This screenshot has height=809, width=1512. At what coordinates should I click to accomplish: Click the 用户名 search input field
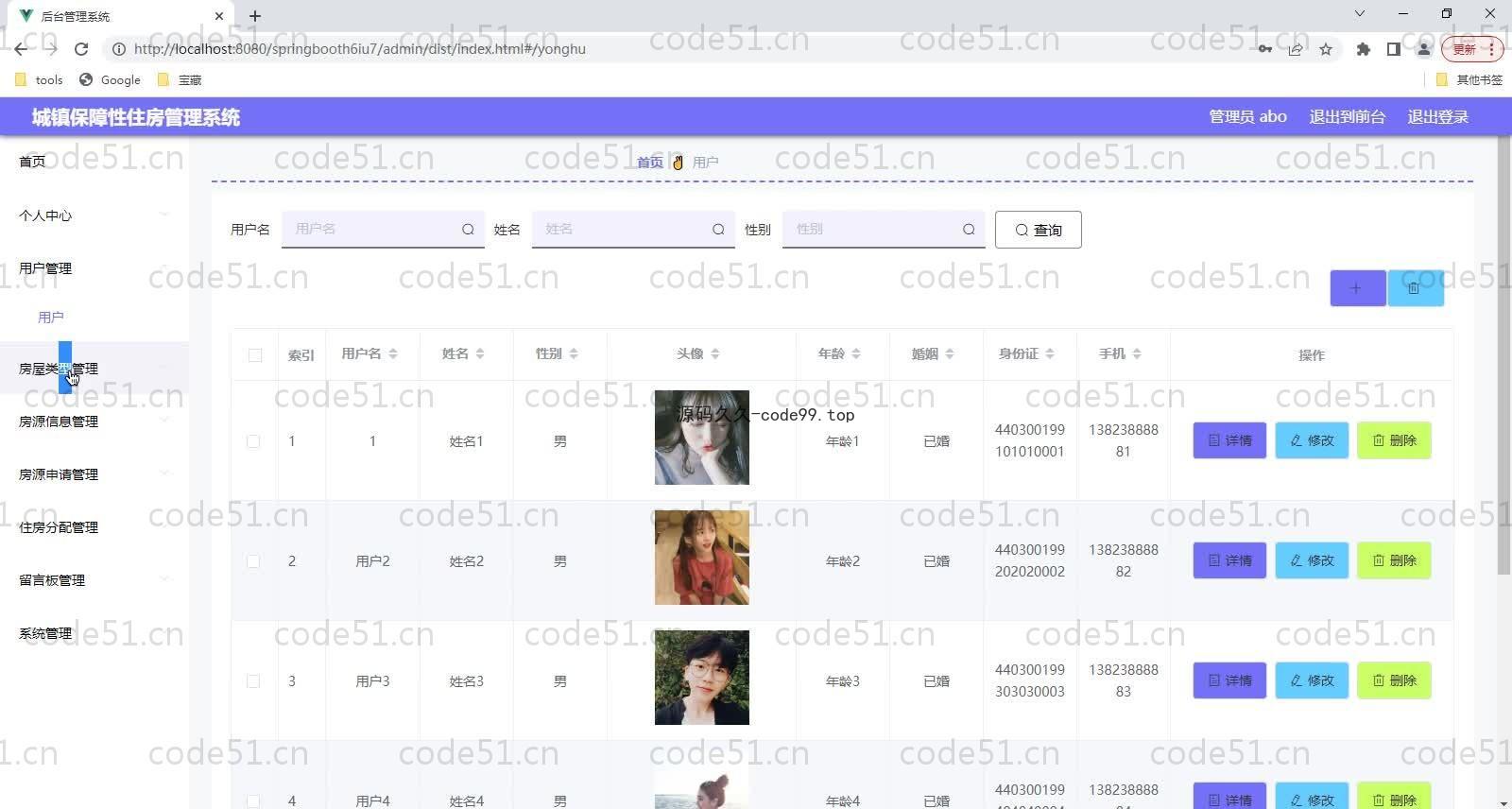click(383, 229)
